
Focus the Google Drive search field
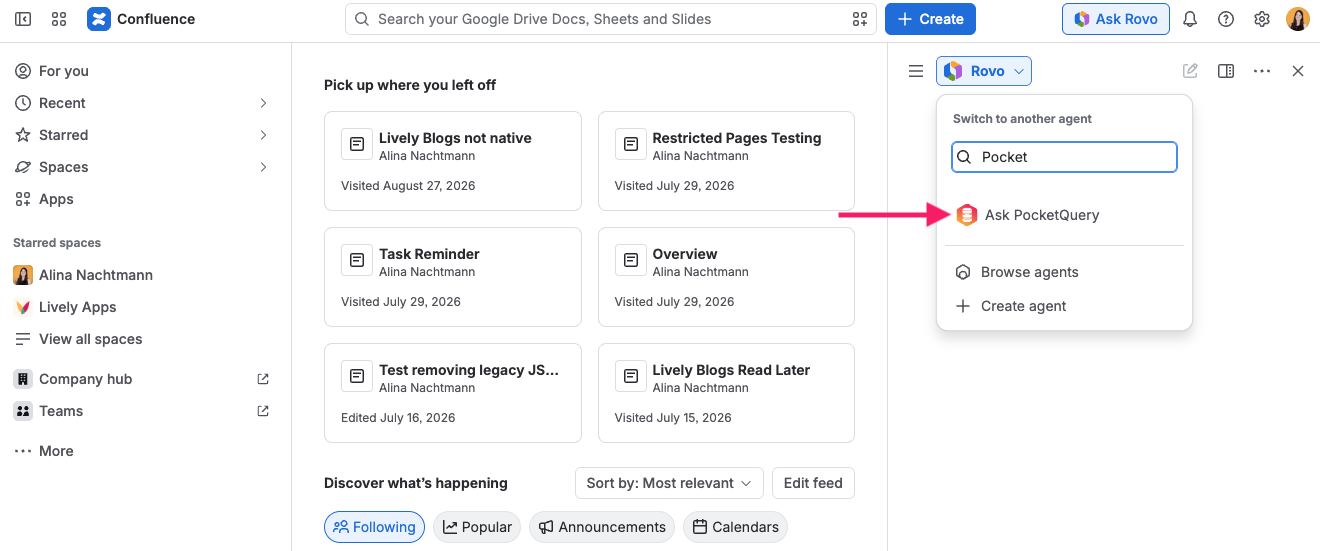(x=610, y=19)
